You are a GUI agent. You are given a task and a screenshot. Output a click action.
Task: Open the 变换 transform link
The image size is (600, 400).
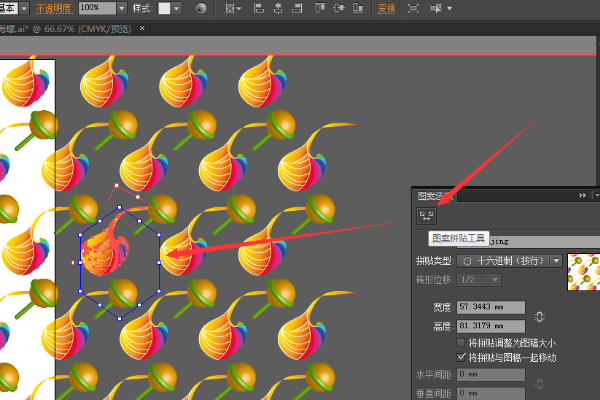click(x=386, y=8)
